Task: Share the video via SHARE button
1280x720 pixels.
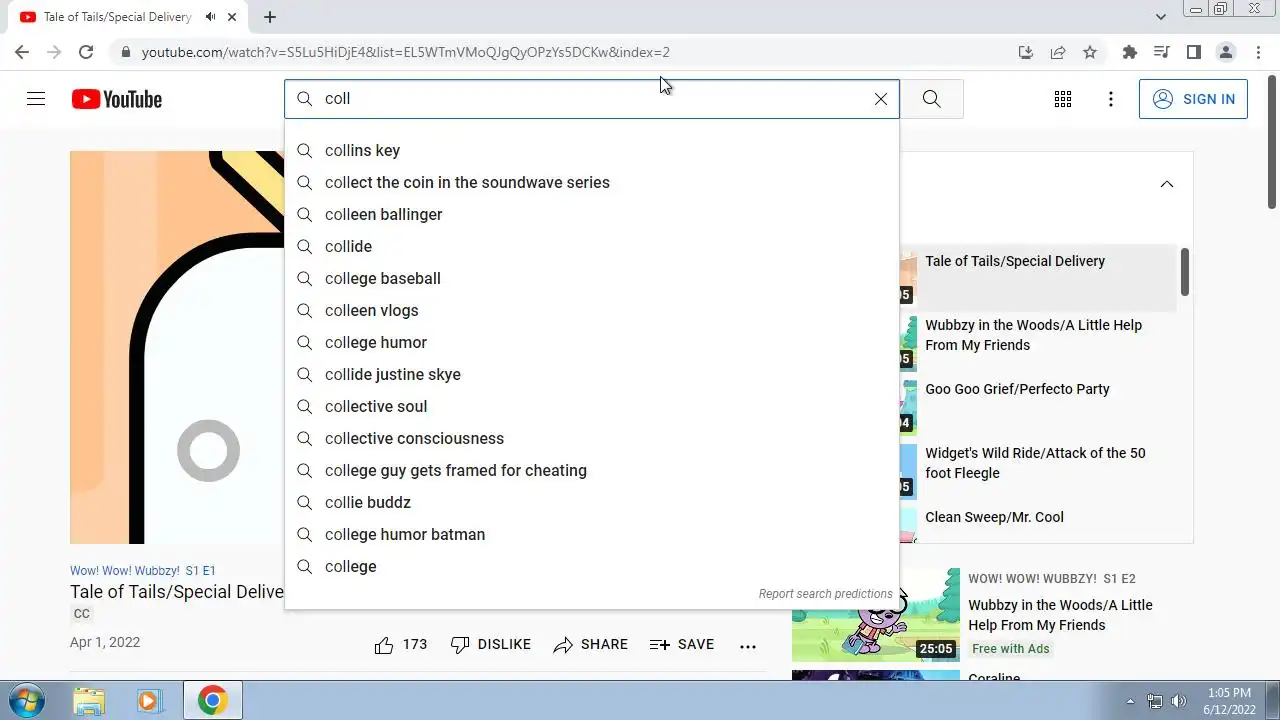Action: pos(590,645)
